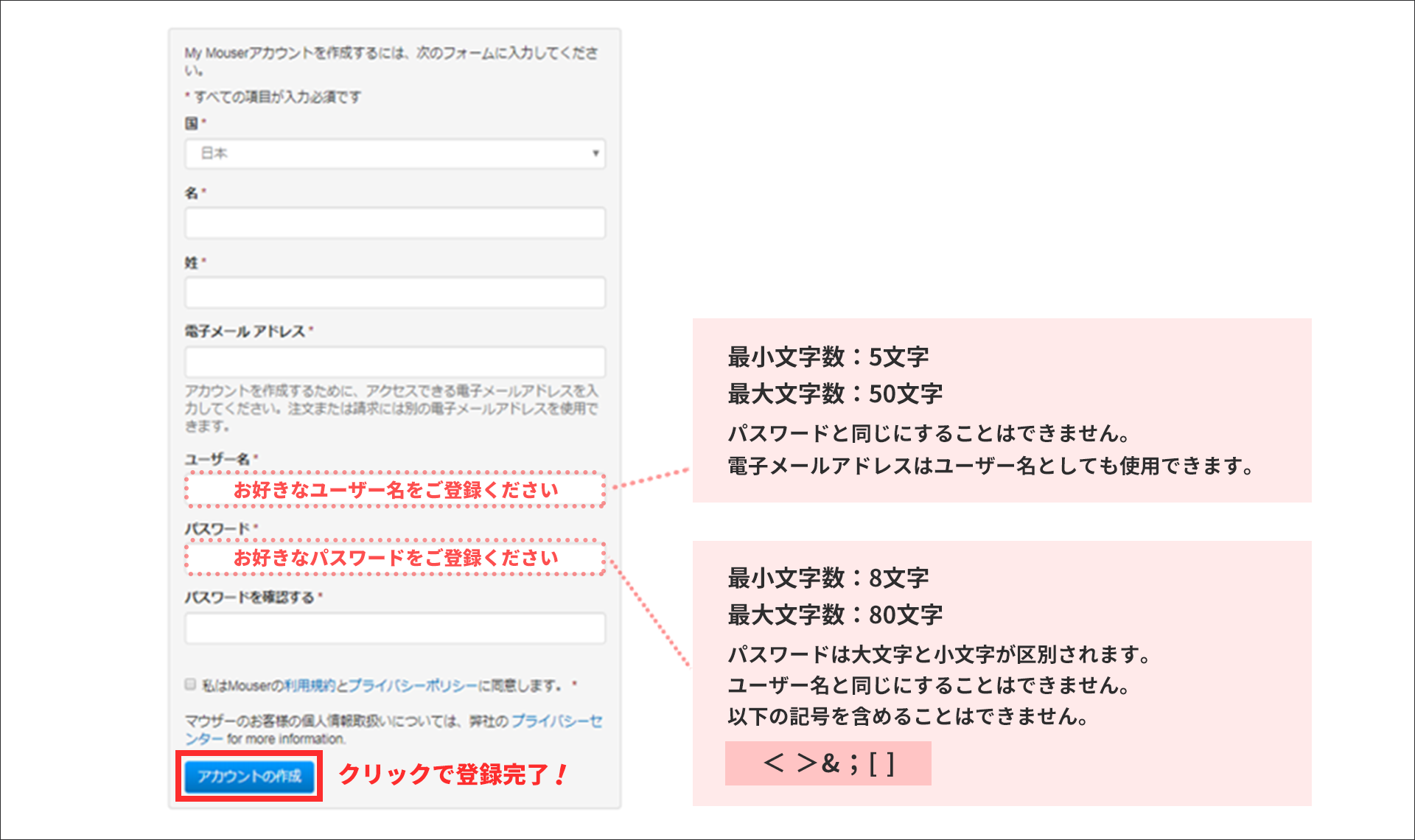
Task: Click the 名 input field
Action: point(395,223)
